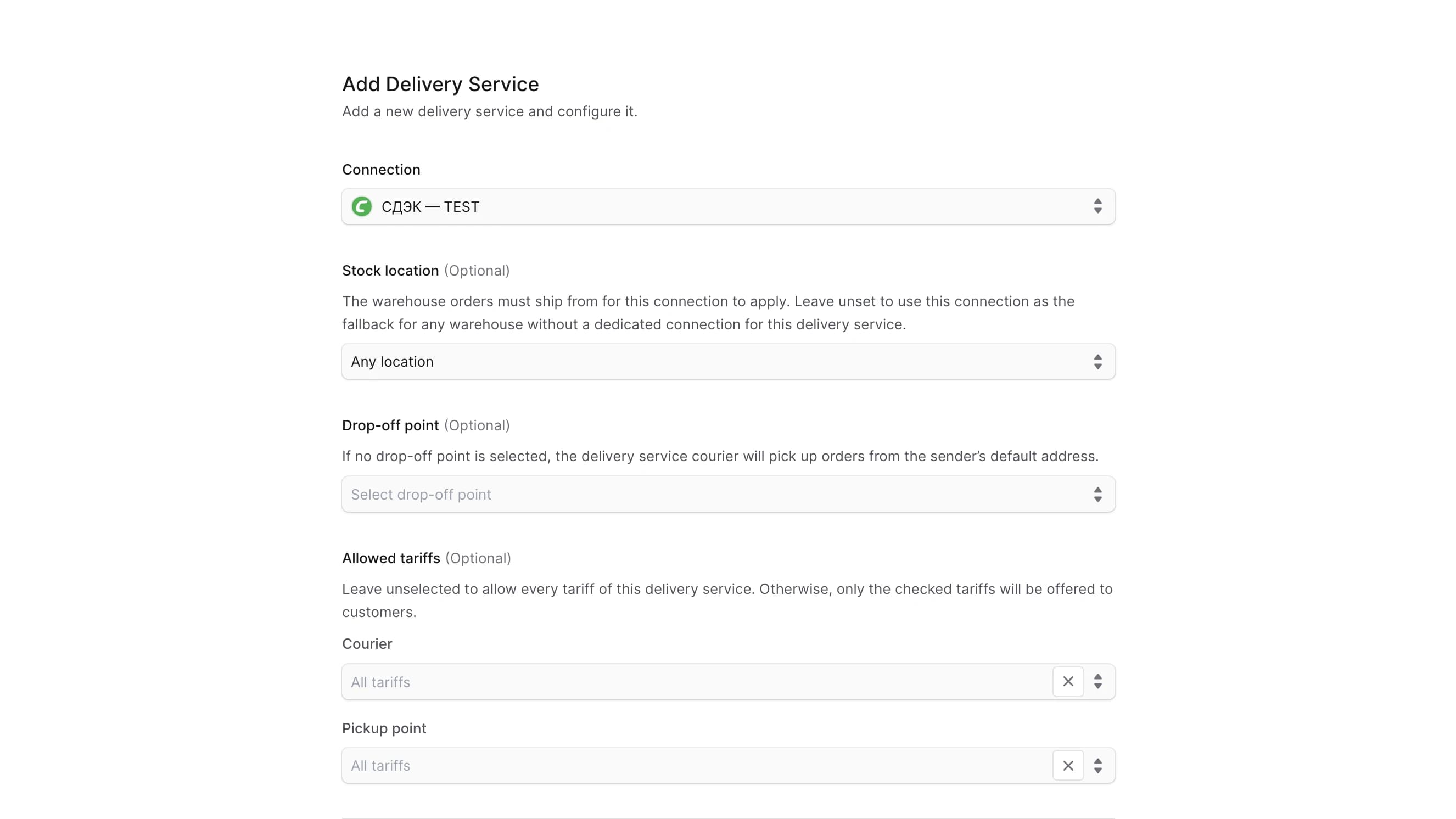Image resolution: width=1456 pixels, height=819 pixels.
Task: Click the Pickup point tariffs label
Action: pos(384,728)
